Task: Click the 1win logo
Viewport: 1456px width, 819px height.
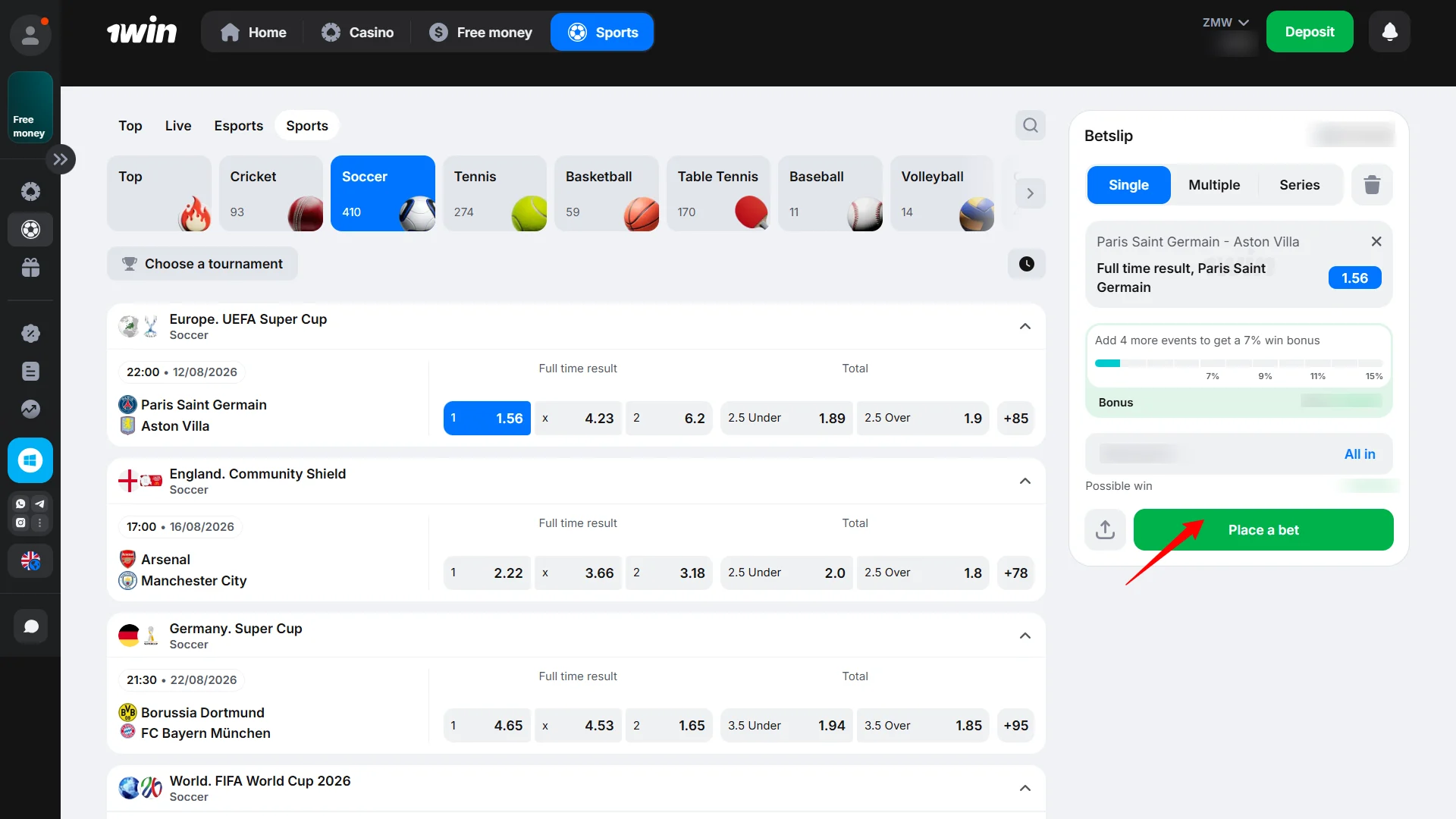Action: (142, 32)
